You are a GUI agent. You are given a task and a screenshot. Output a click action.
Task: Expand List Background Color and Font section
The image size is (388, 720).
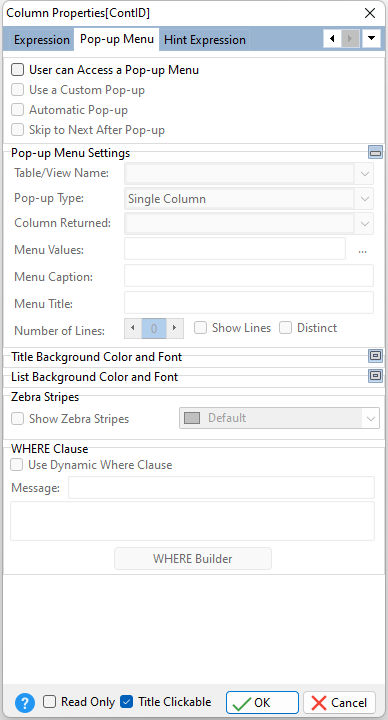[375, 376]
